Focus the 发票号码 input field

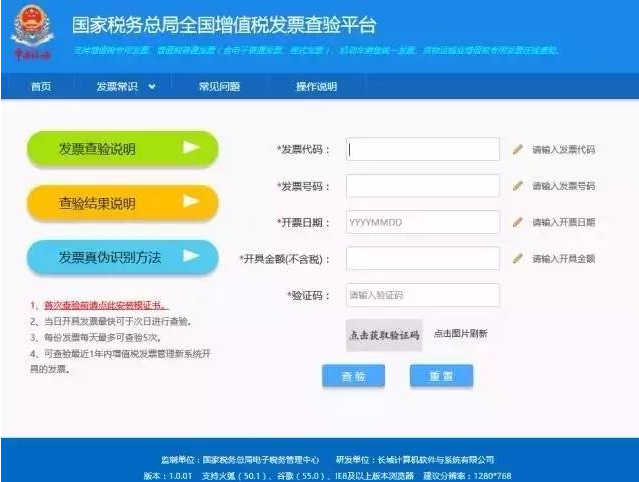point(423,186)
